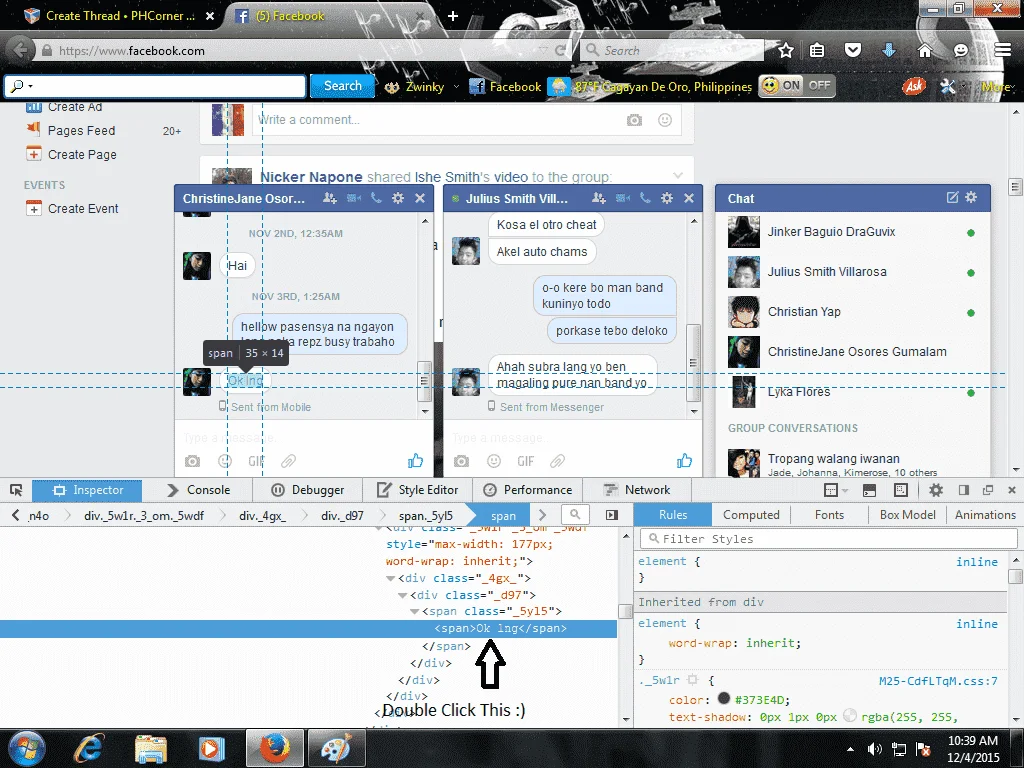Toggle the Ask toolbar ON/OFF switch
The width and height of the screenshot is (1024, 768).
[797, 86]
